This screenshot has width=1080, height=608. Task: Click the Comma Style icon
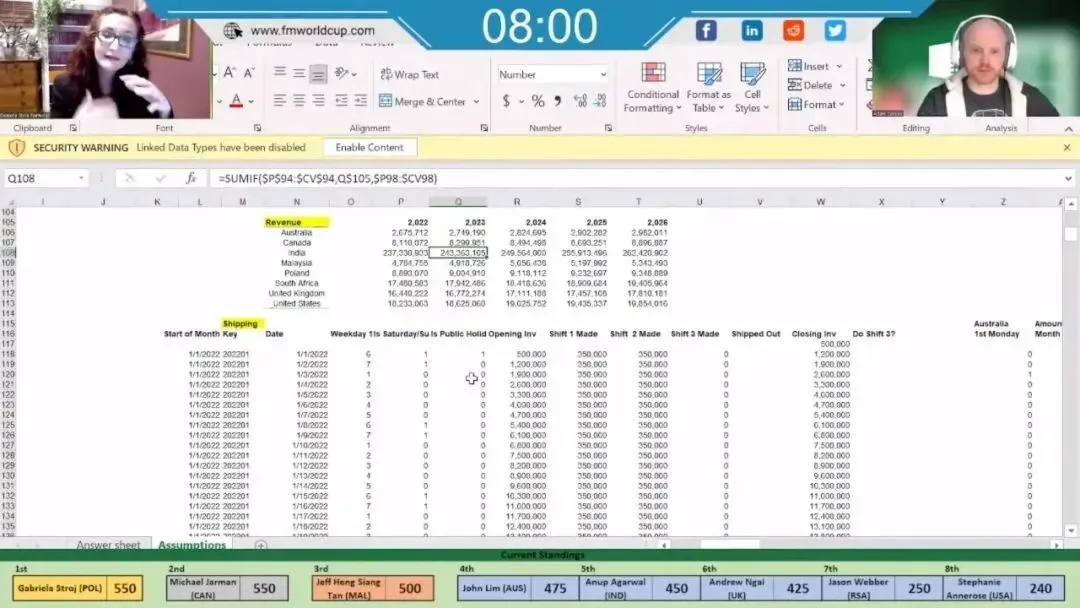[x=557, y=101]
